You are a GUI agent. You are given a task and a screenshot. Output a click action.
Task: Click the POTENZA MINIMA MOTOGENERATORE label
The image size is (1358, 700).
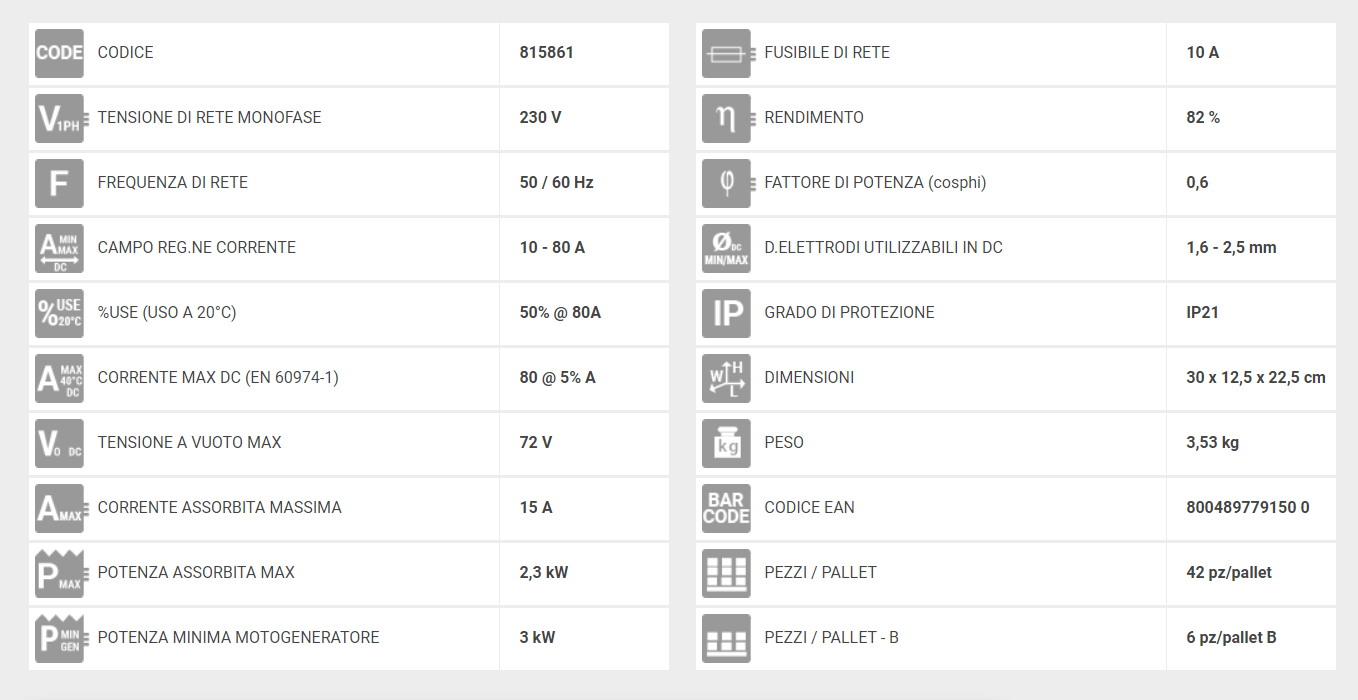tap(239, 637)
